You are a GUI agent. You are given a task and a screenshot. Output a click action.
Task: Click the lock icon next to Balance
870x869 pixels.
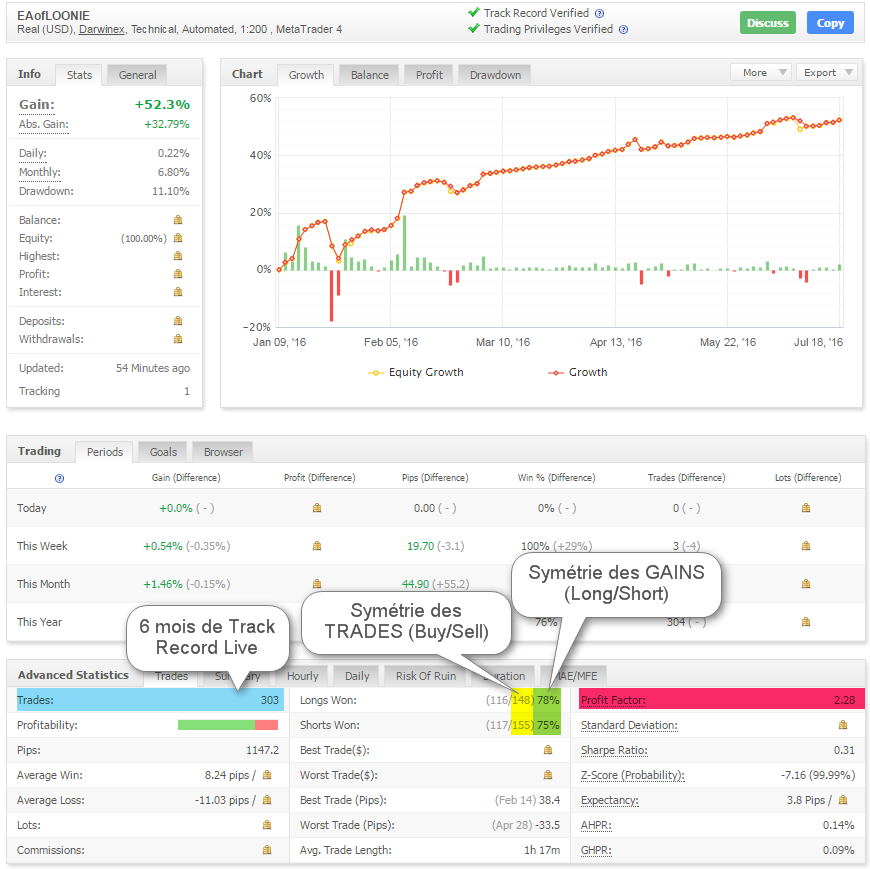(x=178, y=220)
